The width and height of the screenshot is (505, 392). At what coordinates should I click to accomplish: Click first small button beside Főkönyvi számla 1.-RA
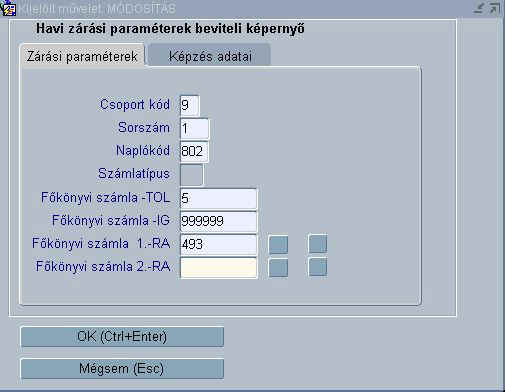point(278,244)
